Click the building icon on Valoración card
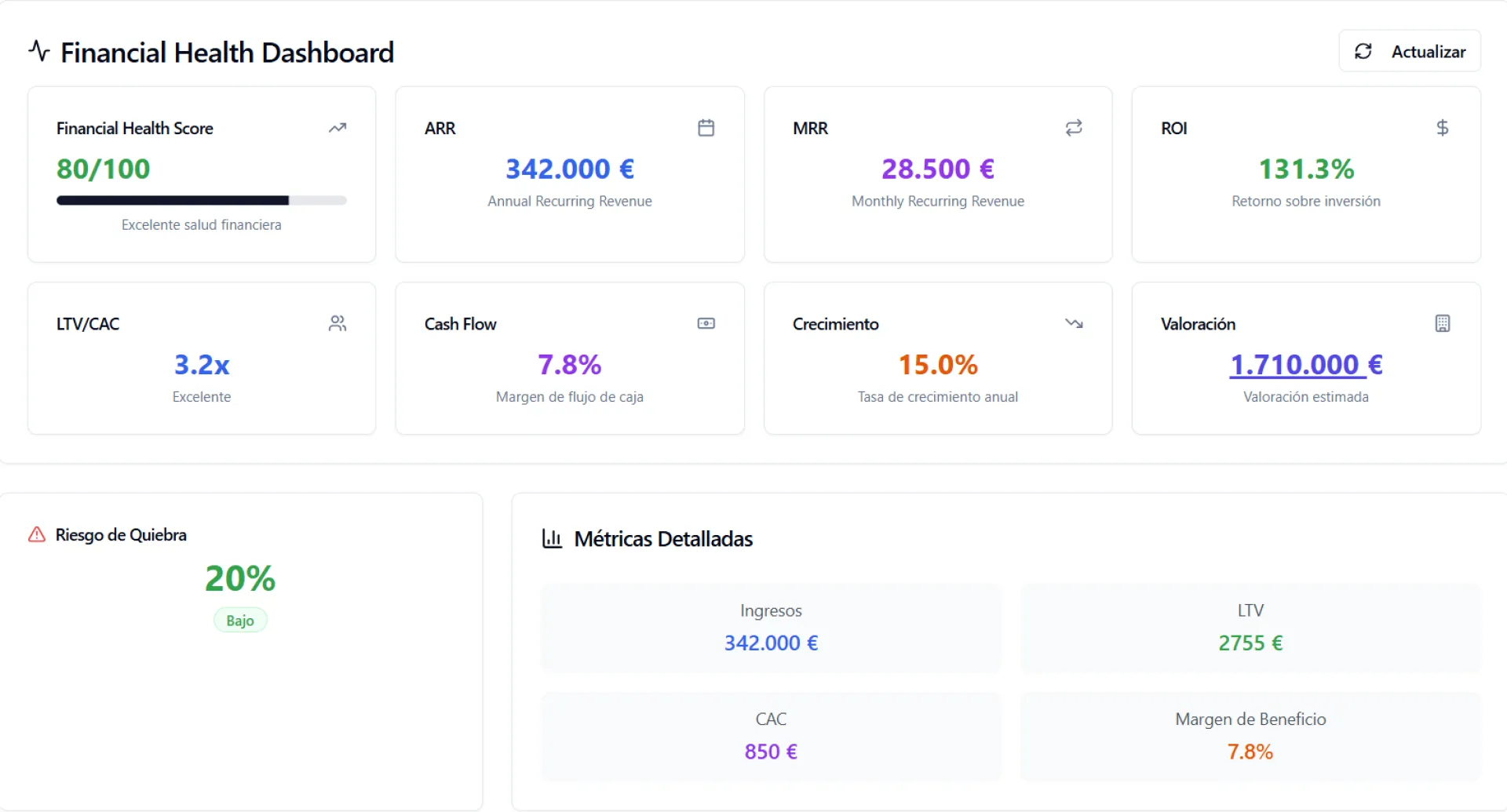This screenshot has width=1507, height=812. (1443, 323)
